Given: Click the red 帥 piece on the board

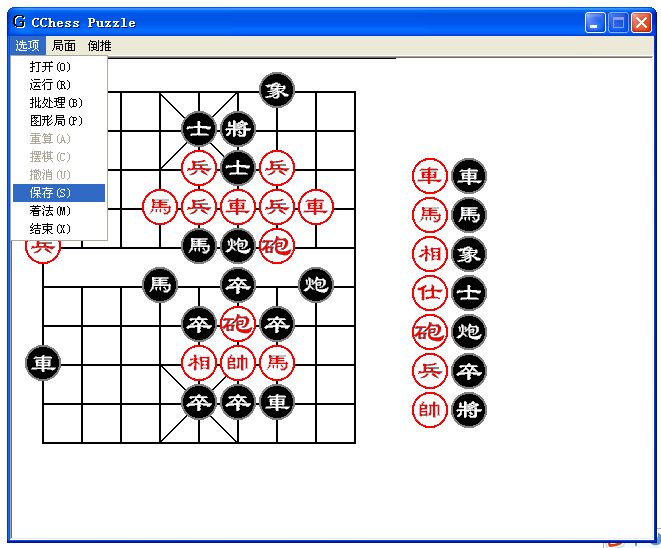Looking at the screenshot, I should 237,363.
